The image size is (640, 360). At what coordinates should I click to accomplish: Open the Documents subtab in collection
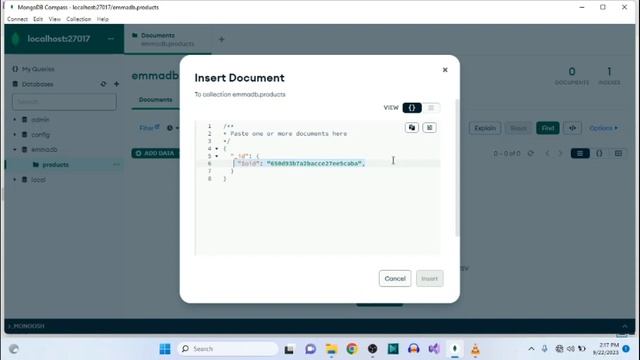pyautogui.click(x=156, y=100)
